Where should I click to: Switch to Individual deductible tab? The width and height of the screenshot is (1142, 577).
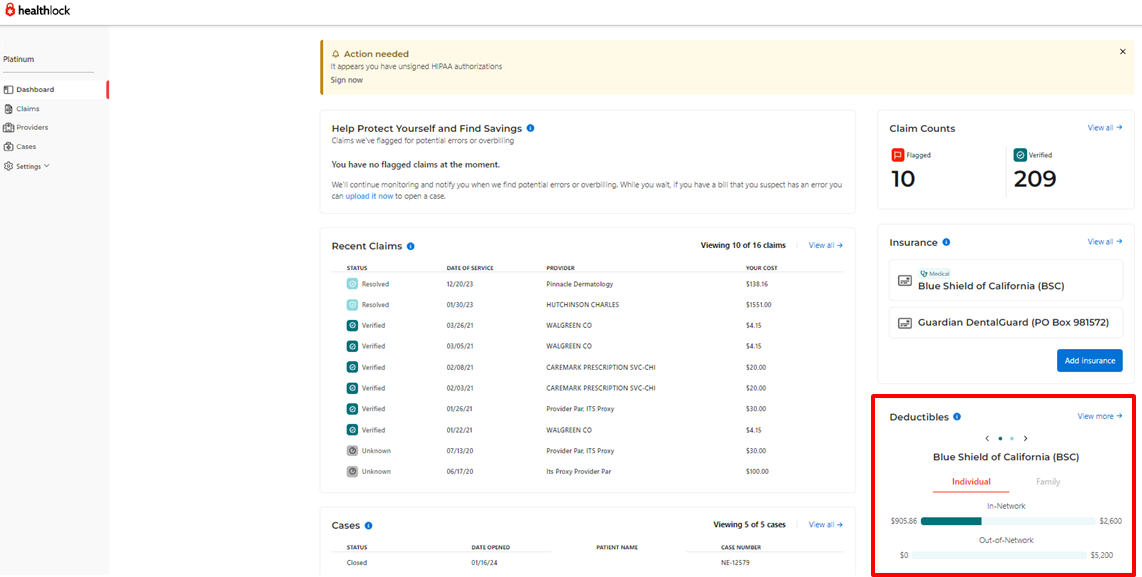tap(971, 482)
